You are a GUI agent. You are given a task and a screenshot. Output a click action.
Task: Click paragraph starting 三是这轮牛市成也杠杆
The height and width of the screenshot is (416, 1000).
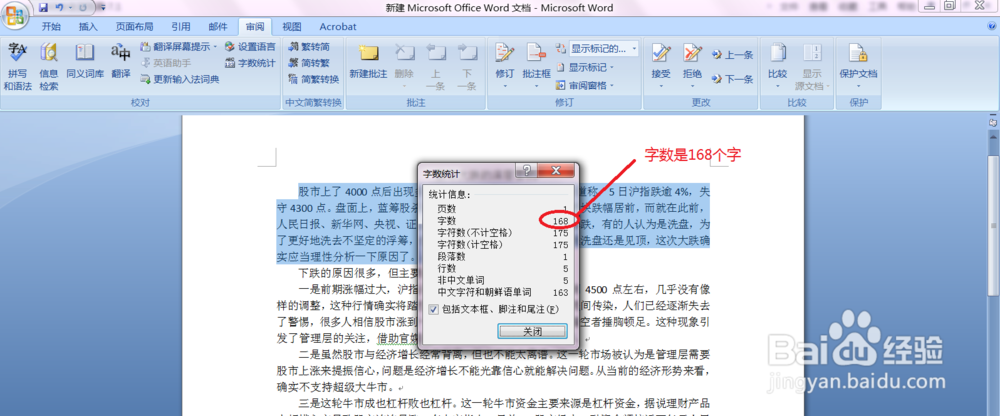tap(493, 409)
